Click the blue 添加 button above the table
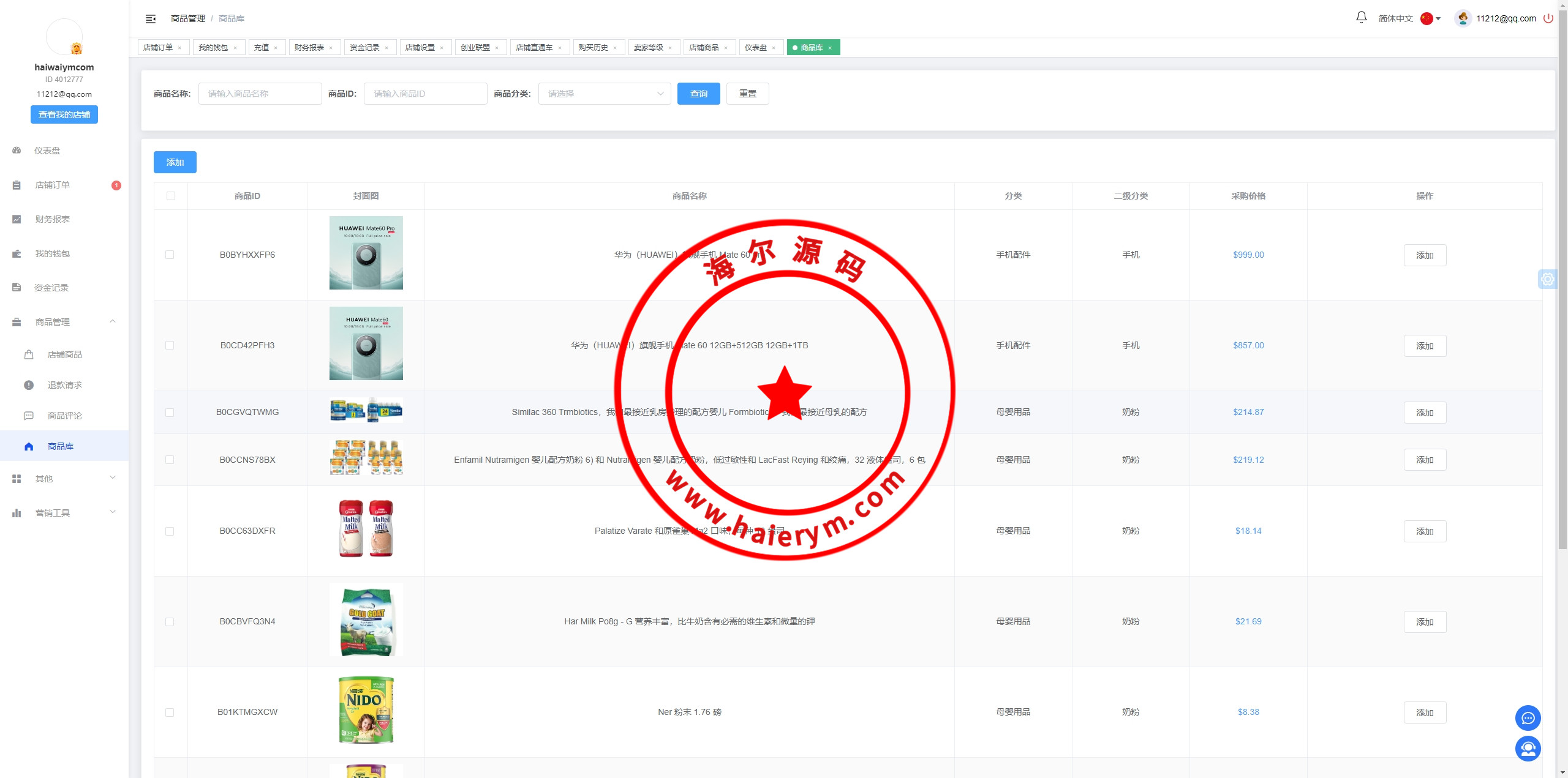Screen dimensions: 1568x778 click(x=175, y=162)
